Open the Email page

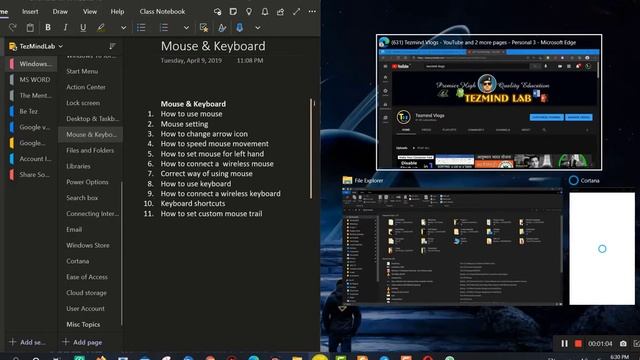[90, 229]
